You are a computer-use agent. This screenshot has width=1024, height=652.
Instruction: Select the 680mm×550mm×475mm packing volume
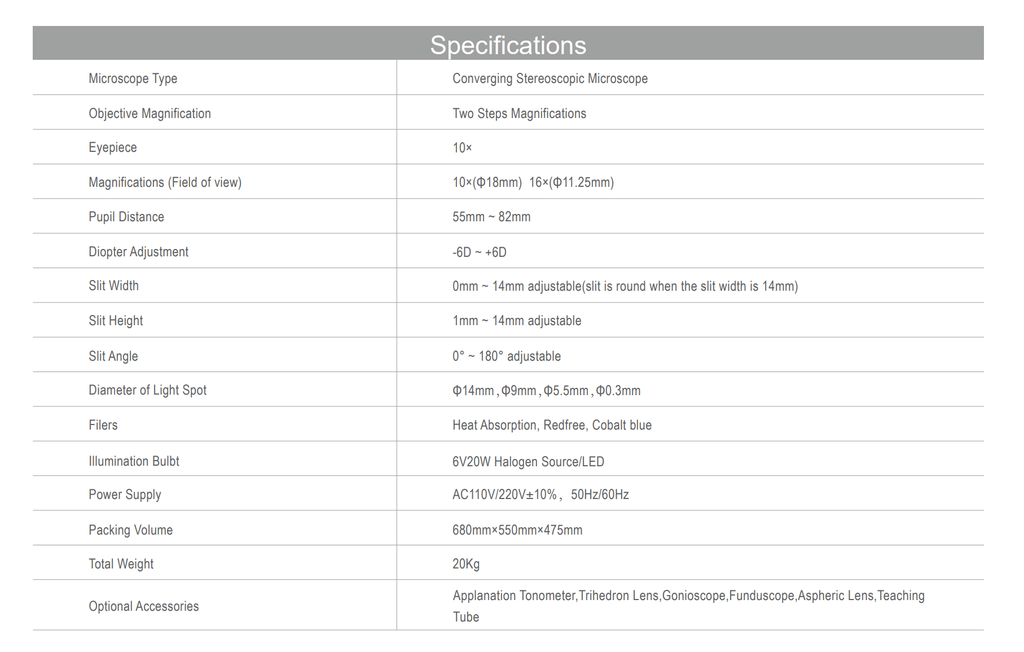pos(517,530)
